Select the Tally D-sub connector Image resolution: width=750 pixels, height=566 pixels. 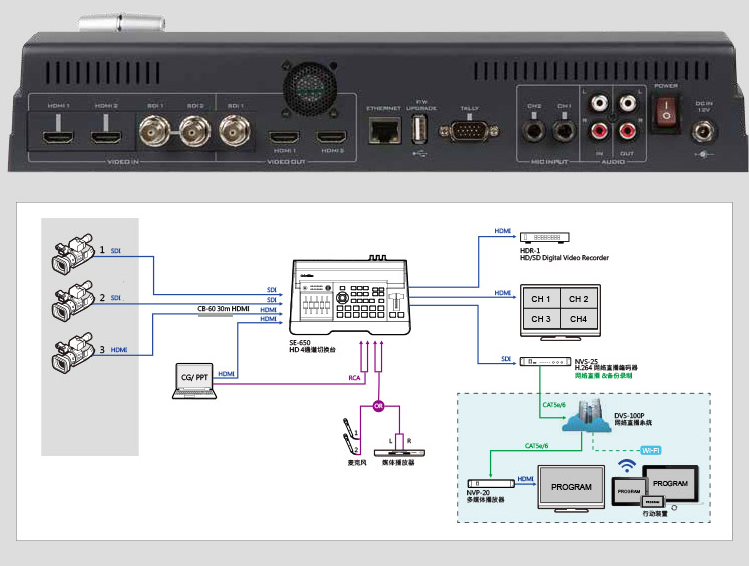pyautogui.click(x=469, y=129)
